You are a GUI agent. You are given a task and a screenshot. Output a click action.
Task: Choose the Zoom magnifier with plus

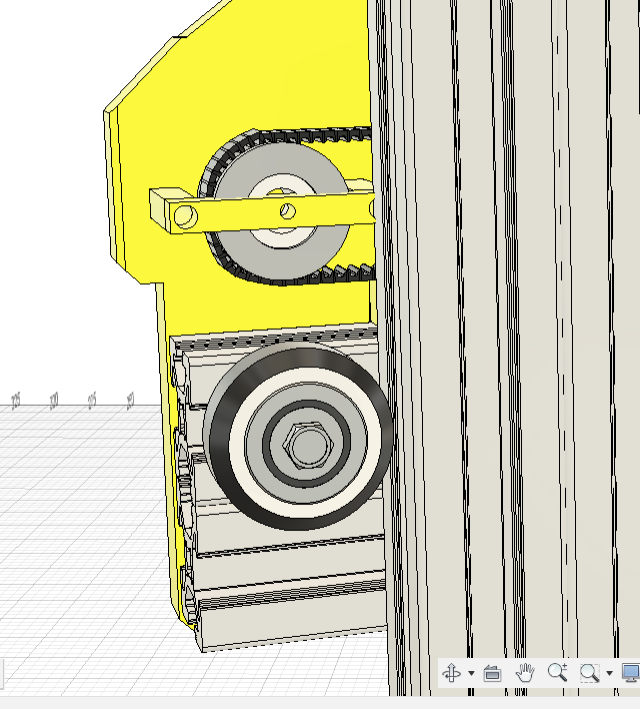[558, 673]
